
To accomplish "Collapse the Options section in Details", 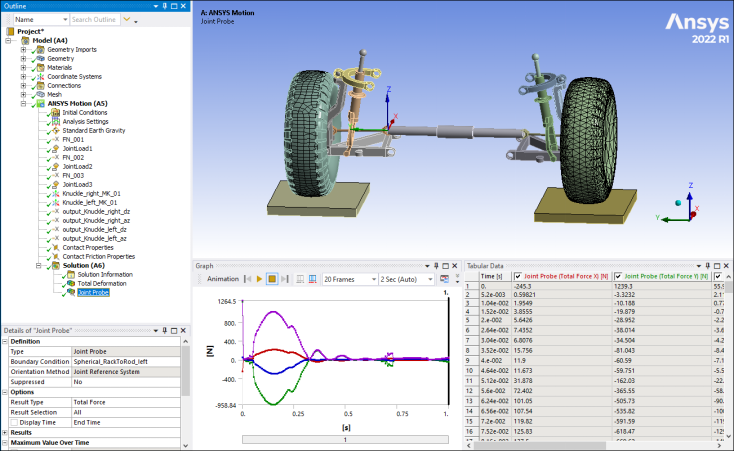I will click(x=5, y=392).
